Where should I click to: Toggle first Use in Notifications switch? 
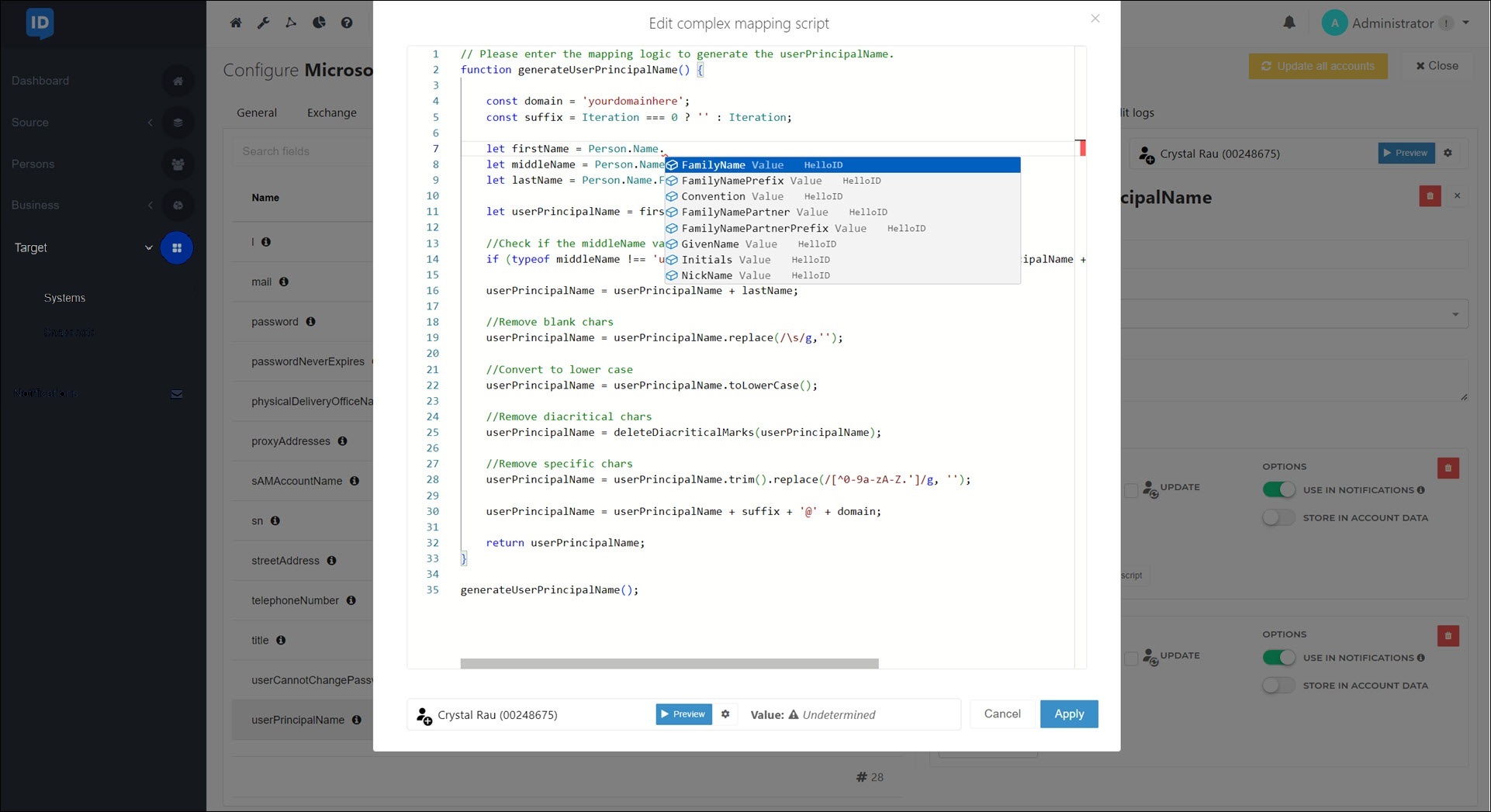point(1278,490)
